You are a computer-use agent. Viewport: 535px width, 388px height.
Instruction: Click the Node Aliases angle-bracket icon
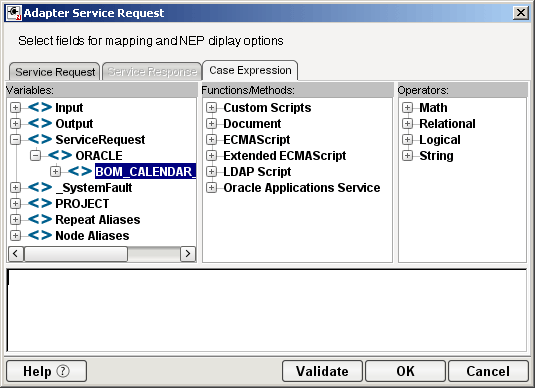click(x=40, y=235)
